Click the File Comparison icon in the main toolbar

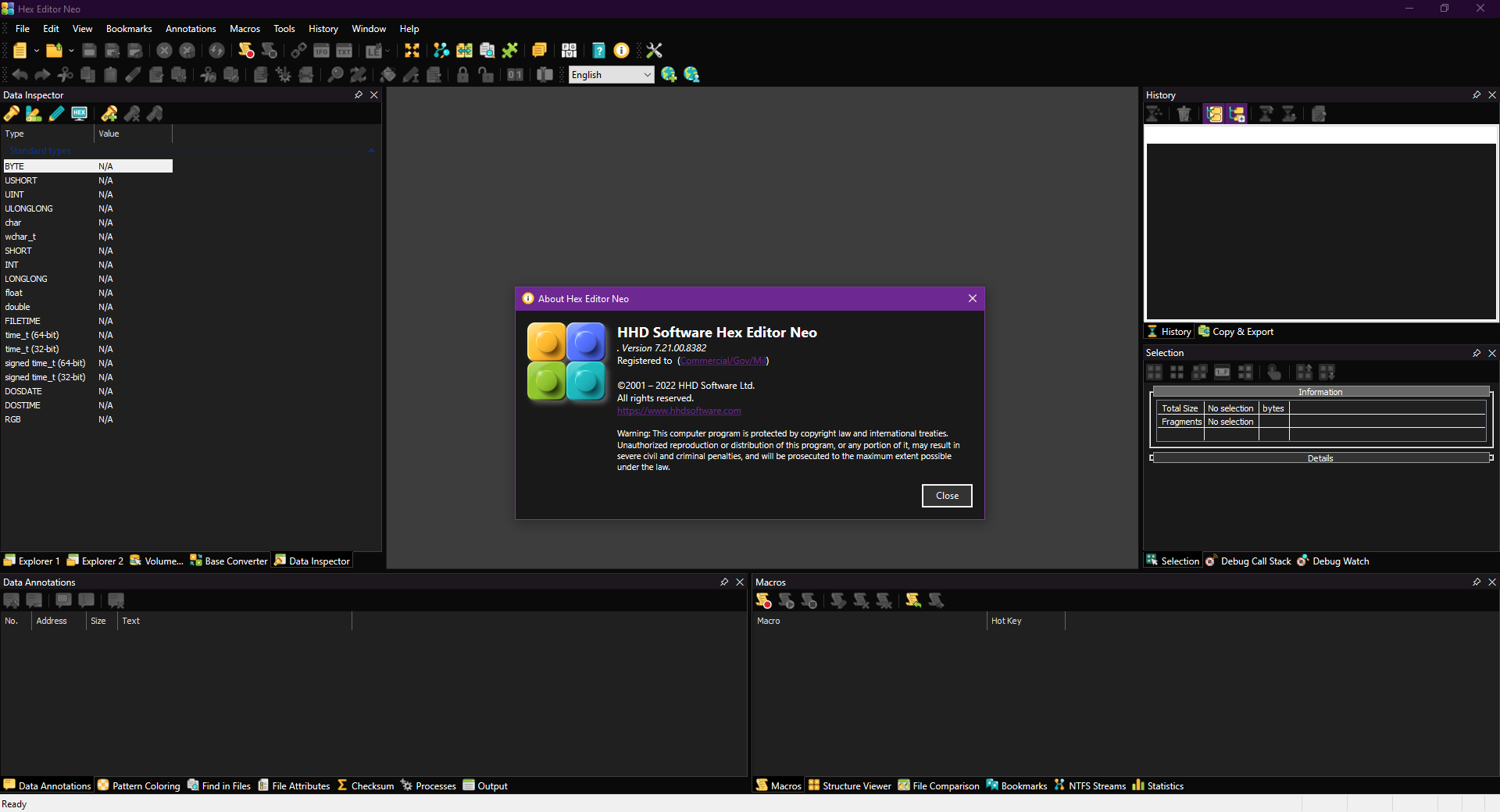coord(464,51)
